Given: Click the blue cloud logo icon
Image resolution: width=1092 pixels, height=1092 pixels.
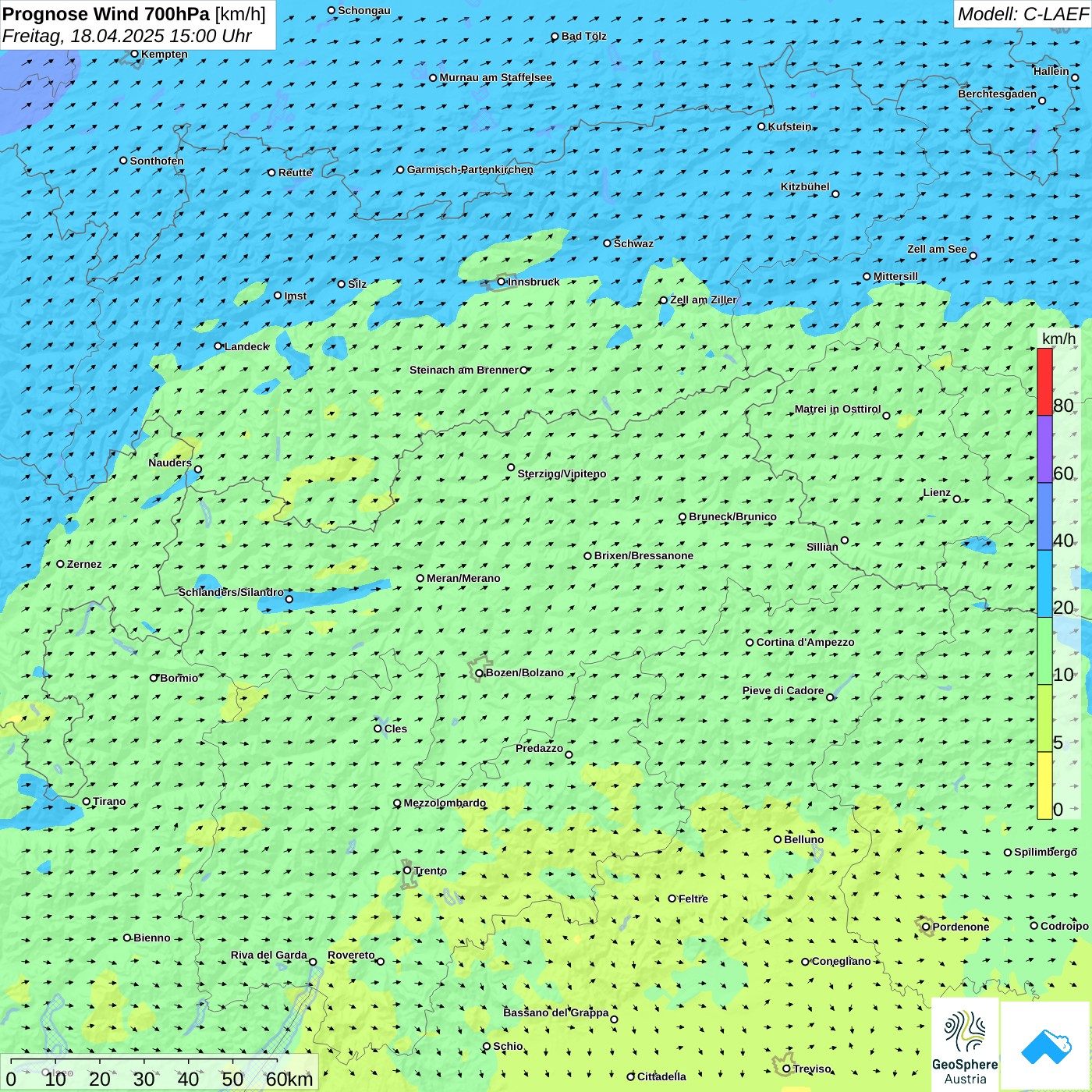Looking at the screenshot, I should (1045, 1046).
